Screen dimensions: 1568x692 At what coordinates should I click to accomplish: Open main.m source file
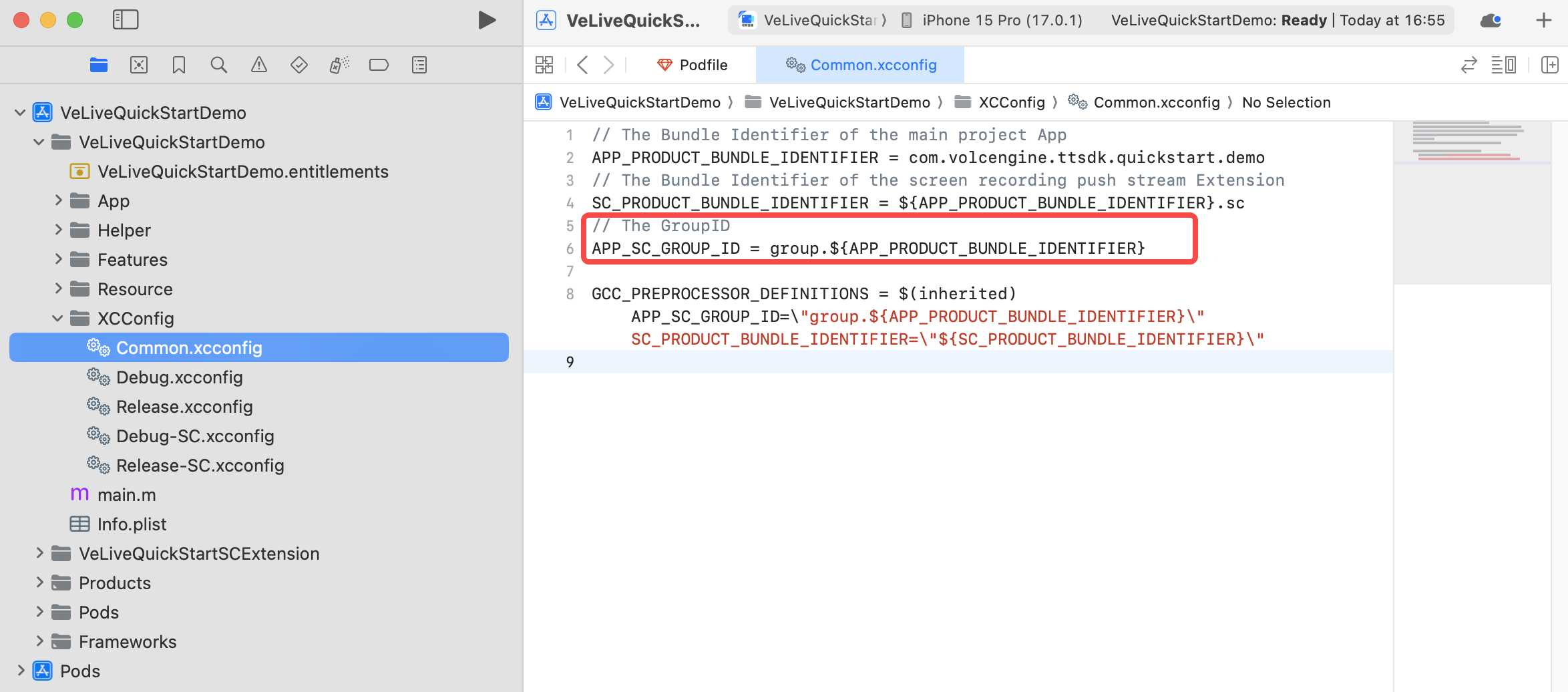pyautogui.click(x=113, y=495)
